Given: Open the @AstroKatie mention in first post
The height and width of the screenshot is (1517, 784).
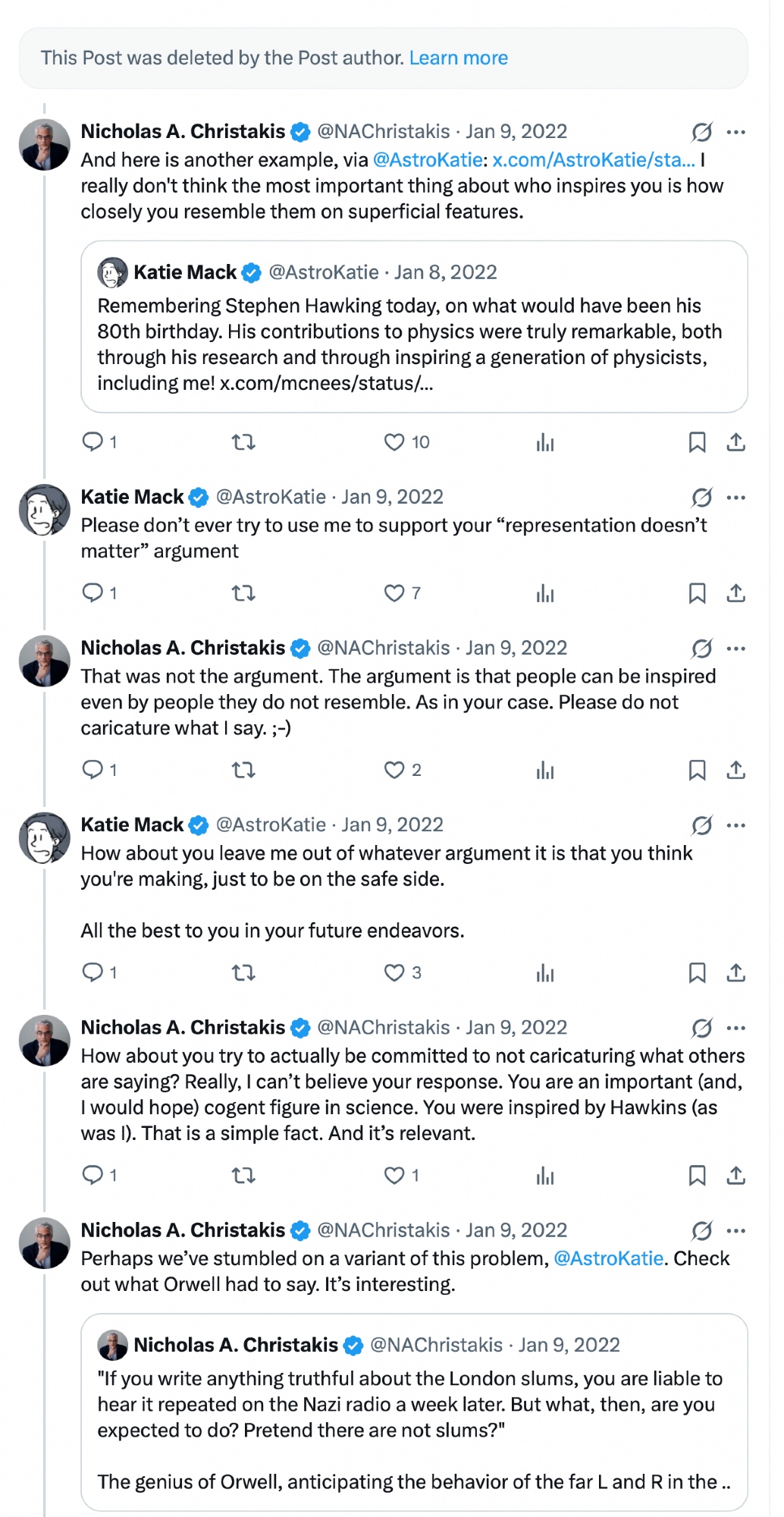Looking at the screenshot, I should click(x=428, y=160).
